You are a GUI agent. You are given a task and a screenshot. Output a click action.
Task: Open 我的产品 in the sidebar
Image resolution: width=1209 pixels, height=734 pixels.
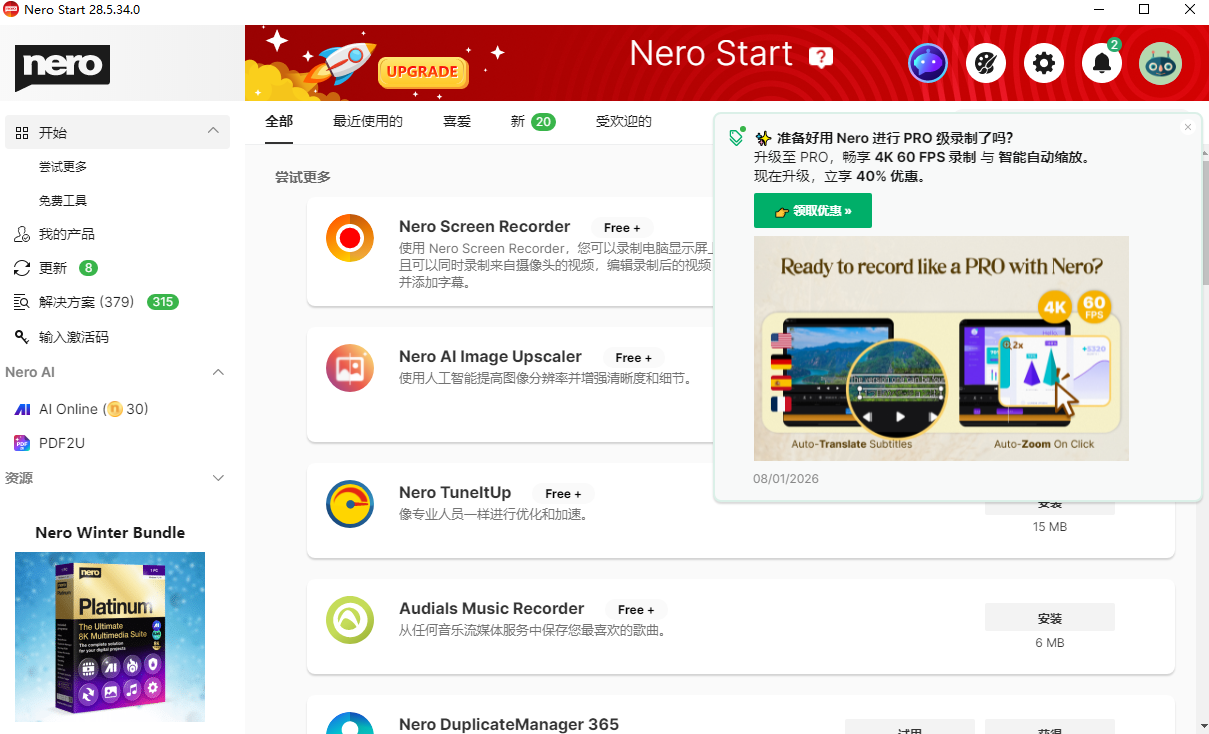67,234
